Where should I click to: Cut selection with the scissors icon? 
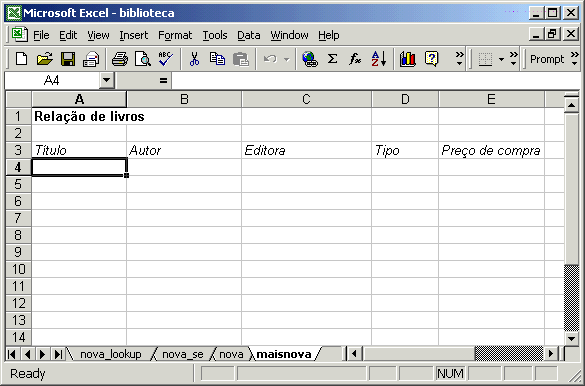coord(194,59)
